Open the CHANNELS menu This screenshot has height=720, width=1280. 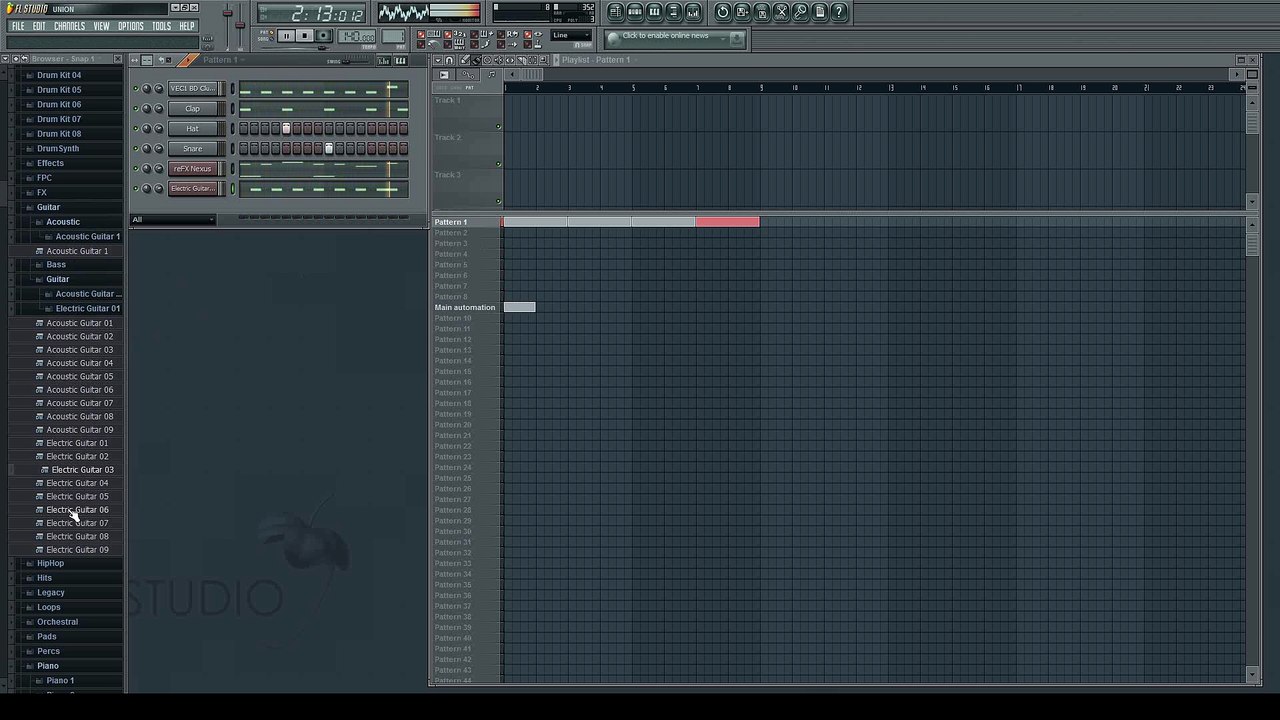[69, 26]
